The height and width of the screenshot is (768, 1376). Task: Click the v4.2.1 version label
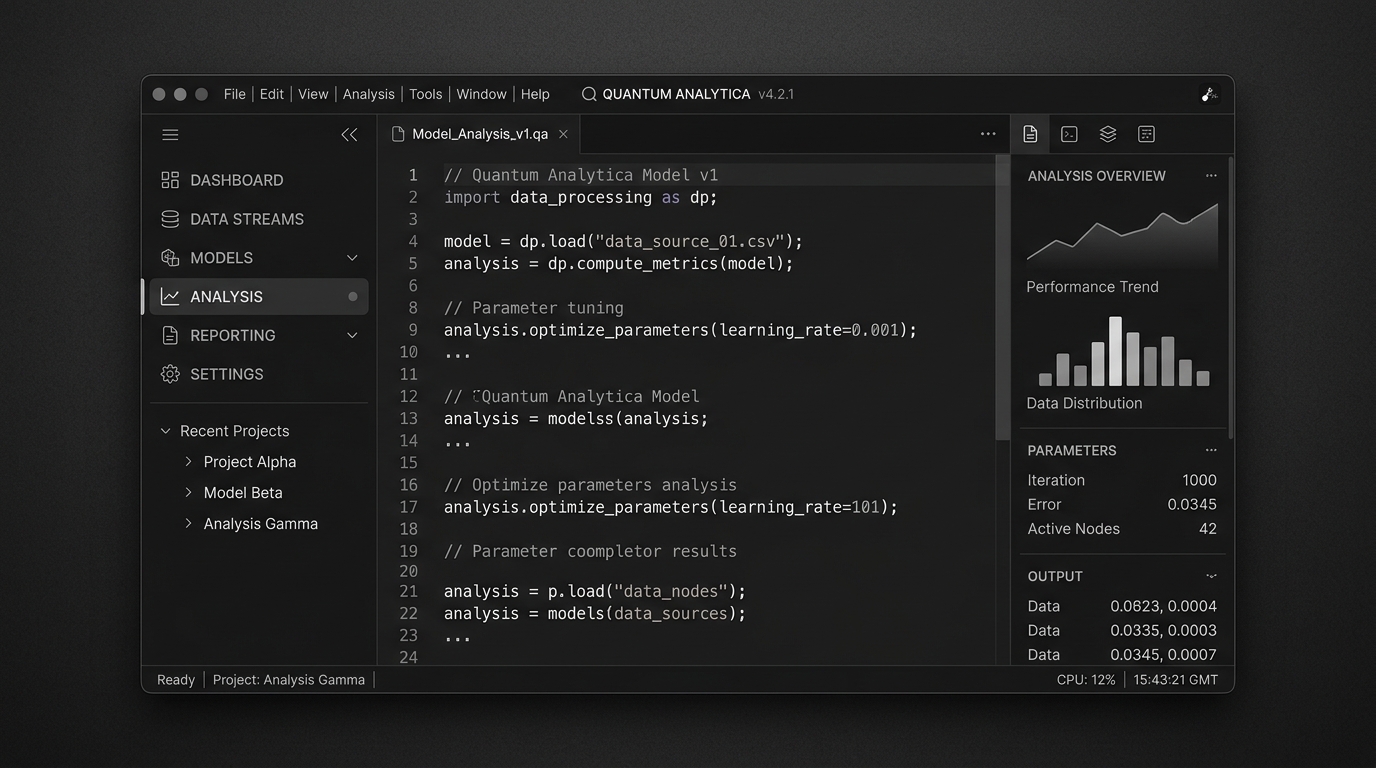pos(776,94)
